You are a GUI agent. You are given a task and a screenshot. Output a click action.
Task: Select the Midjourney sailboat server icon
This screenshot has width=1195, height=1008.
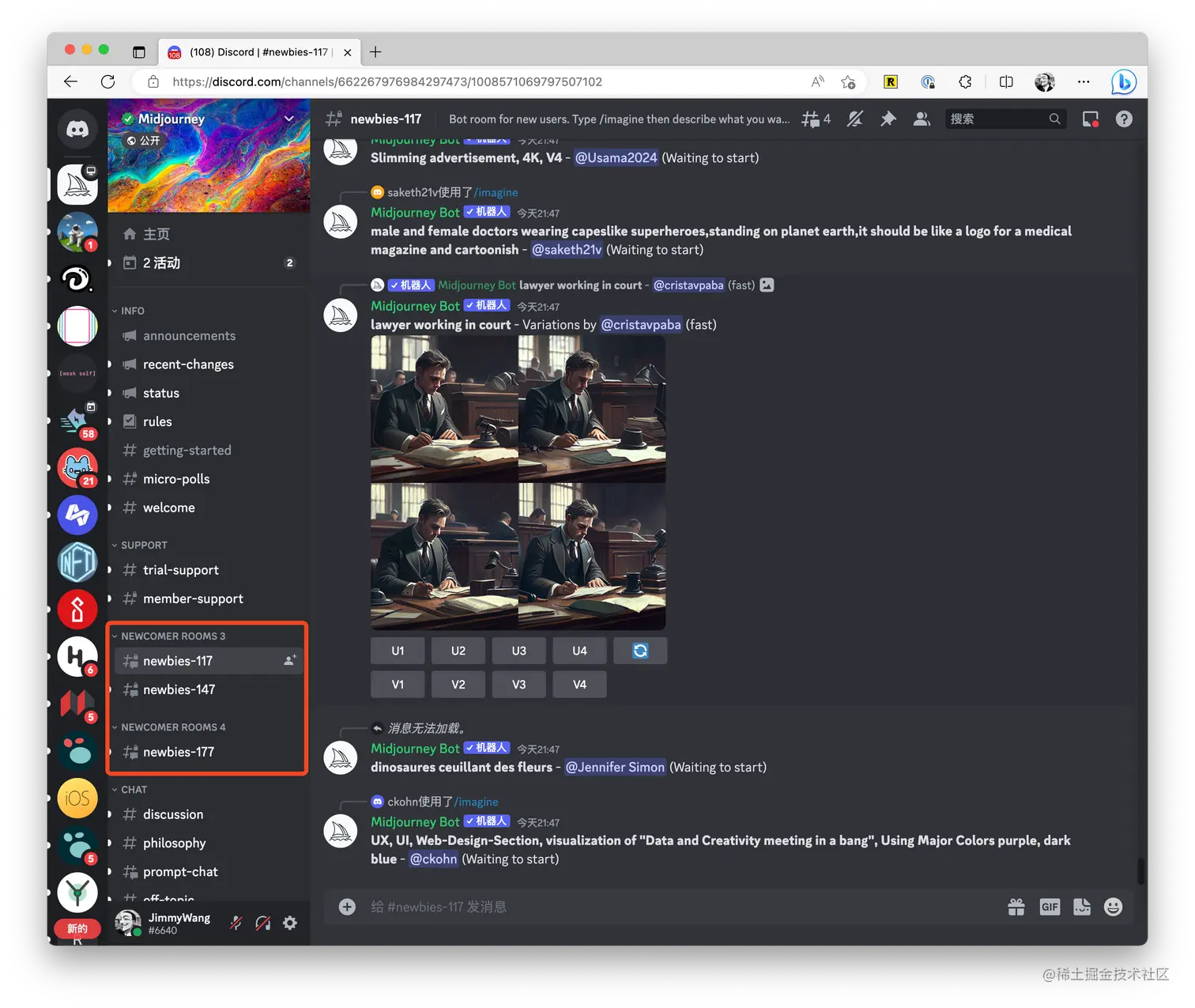77,185
